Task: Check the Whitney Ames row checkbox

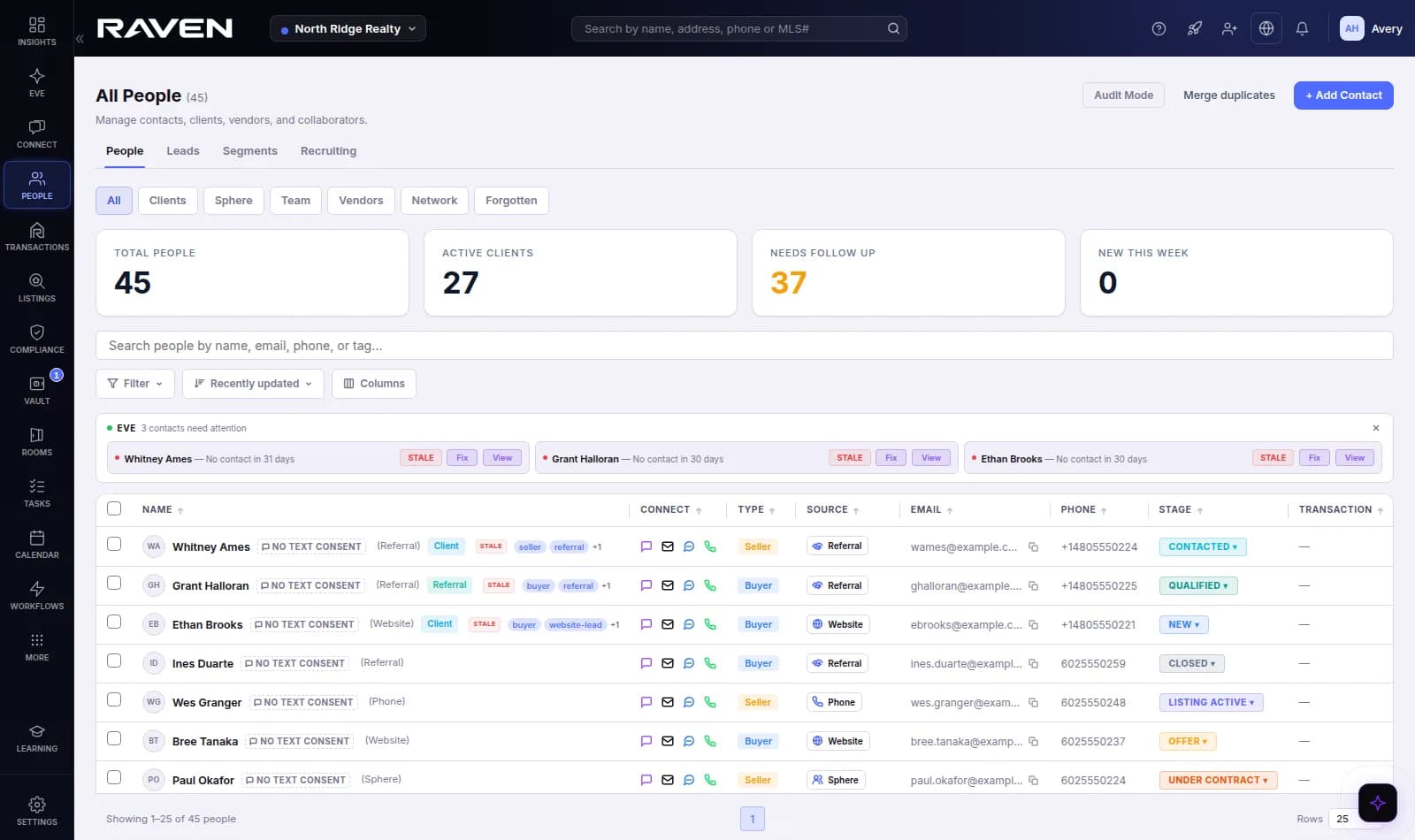Action: [x=114, y=544]
